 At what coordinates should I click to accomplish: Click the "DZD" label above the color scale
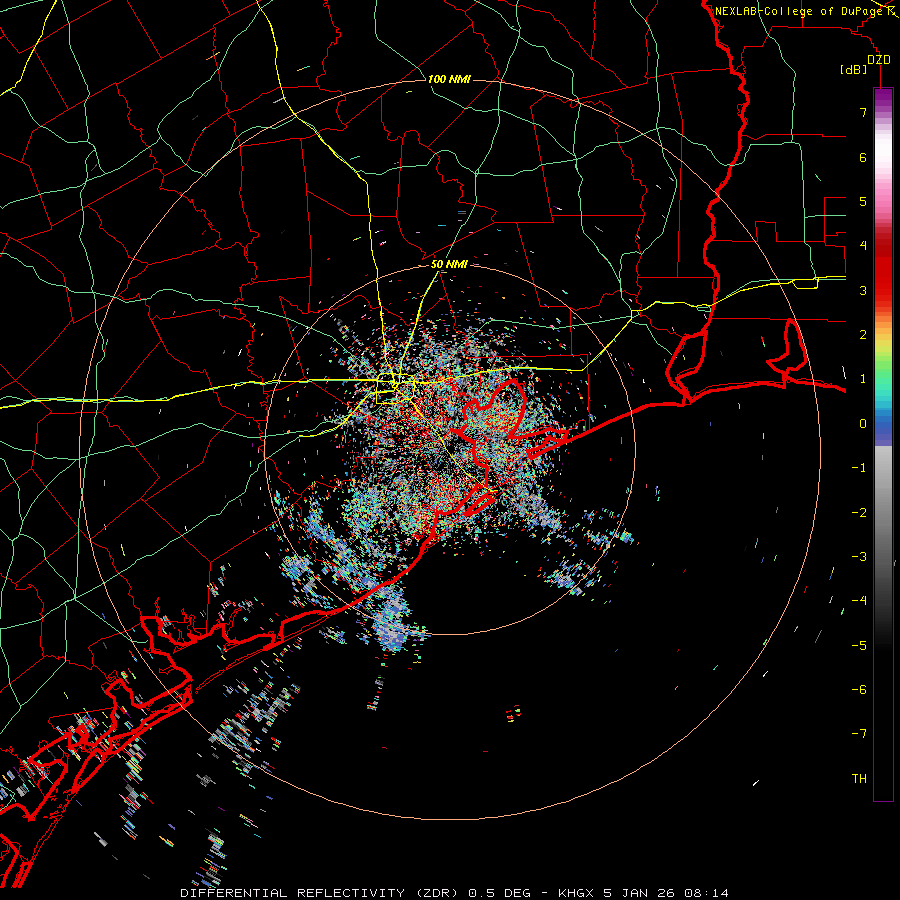point(879,60)
